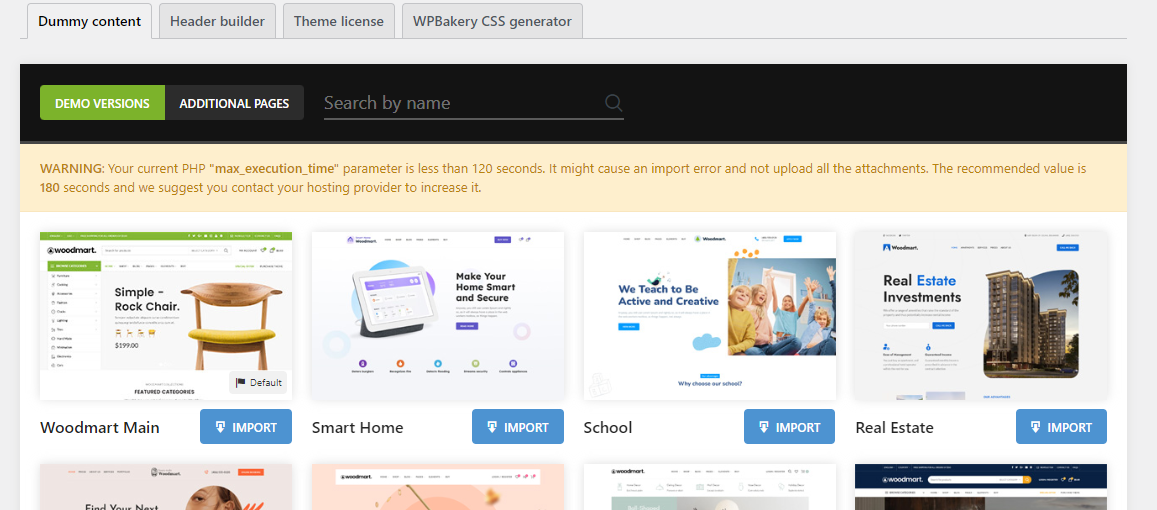Click download icon on Woodmart Main Import button
1157x510 pixels.
point(221,427)
